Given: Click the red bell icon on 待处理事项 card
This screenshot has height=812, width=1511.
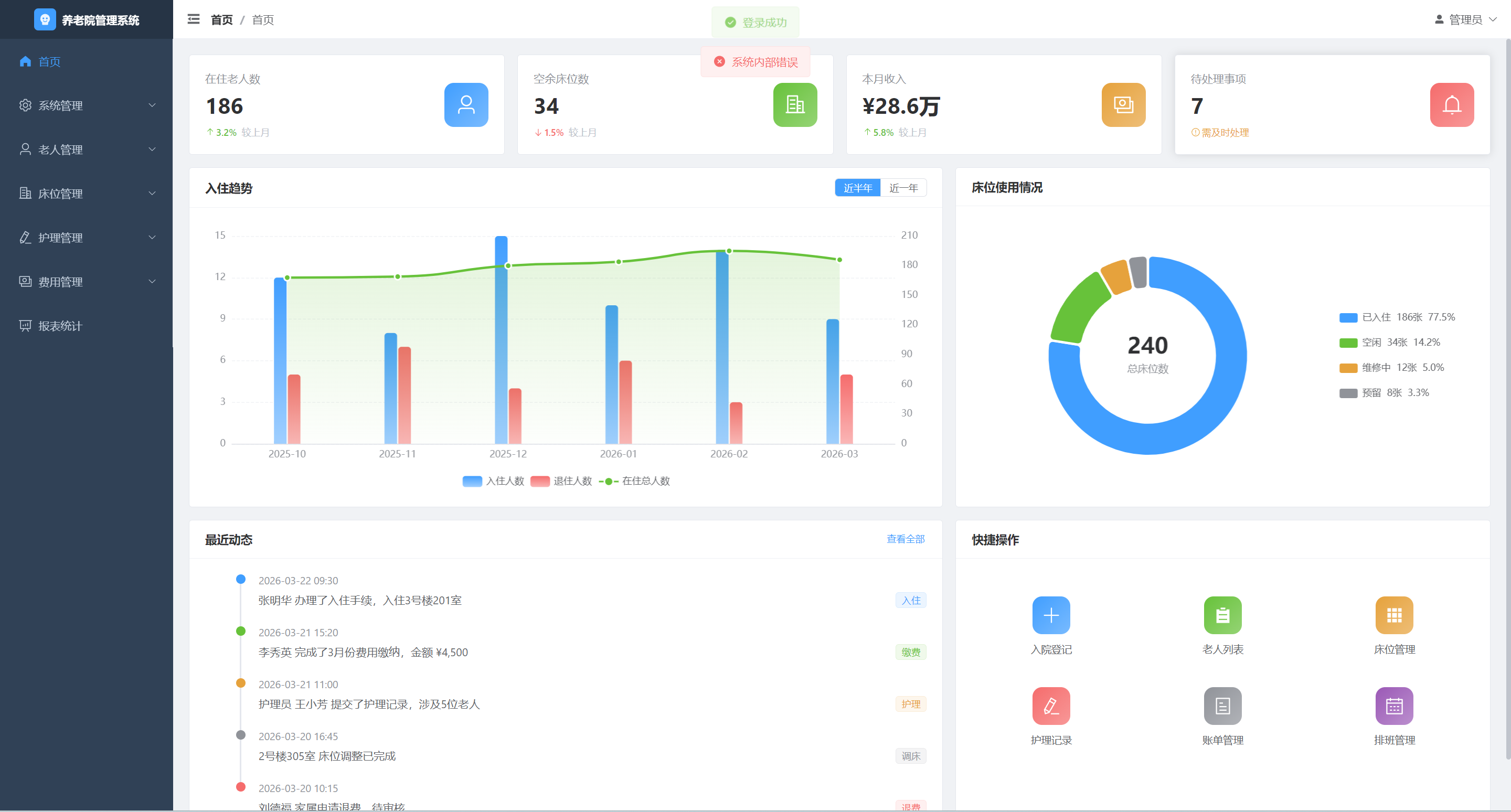Looking at the screenshot, I should pos(1451,105).
